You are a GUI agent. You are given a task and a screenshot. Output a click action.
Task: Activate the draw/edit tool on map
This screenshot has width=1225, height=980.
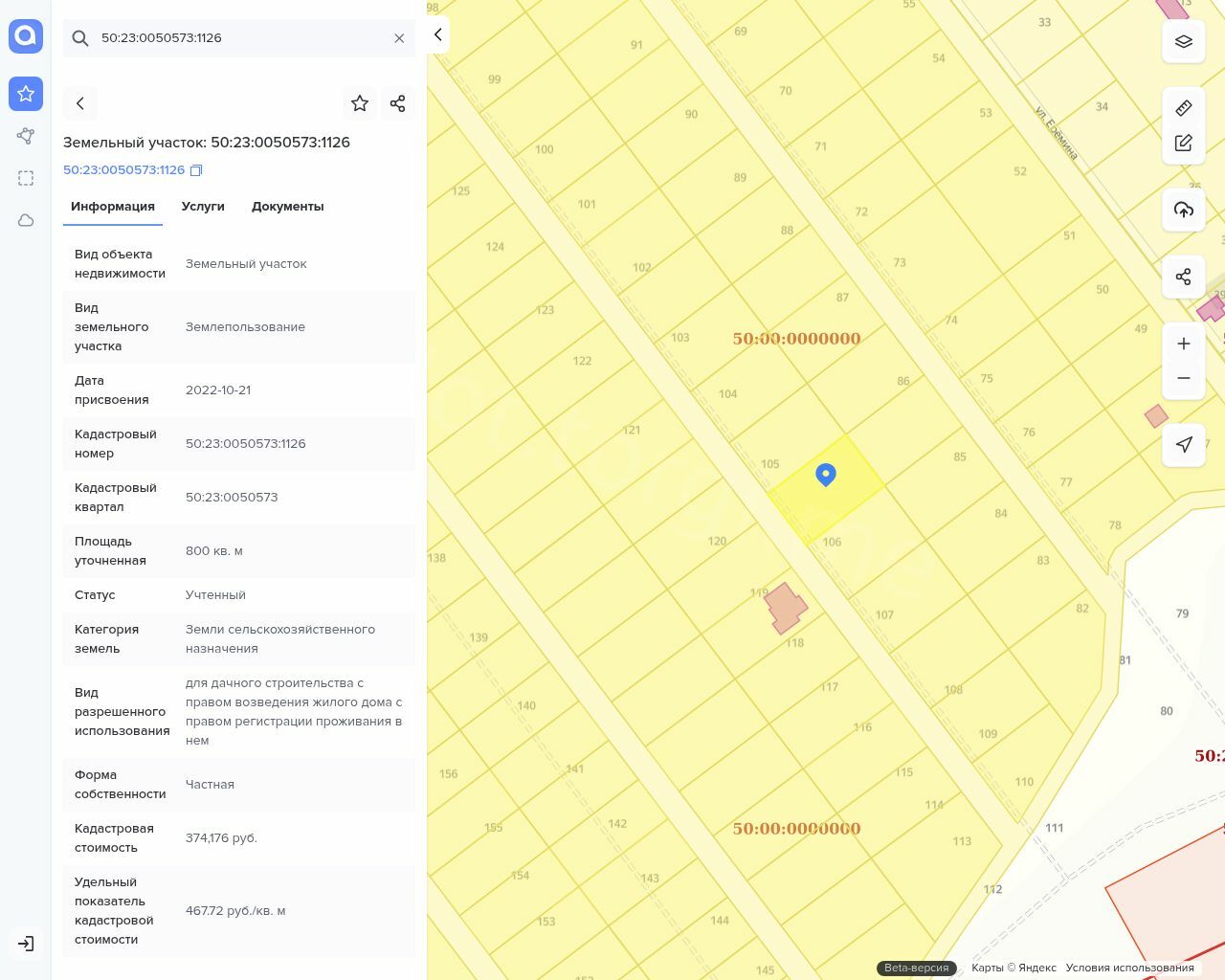[1184, 143]
